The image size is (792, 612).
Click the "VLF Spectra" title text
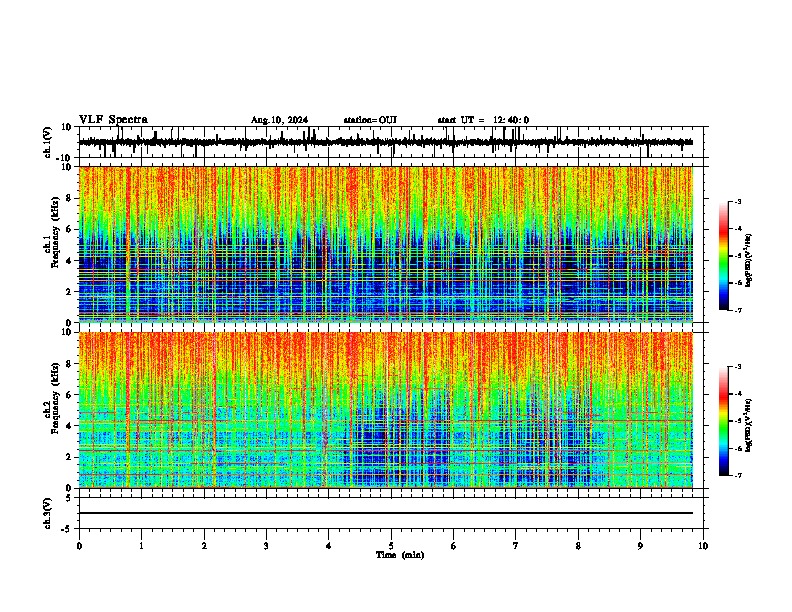[x=113, y=120]
